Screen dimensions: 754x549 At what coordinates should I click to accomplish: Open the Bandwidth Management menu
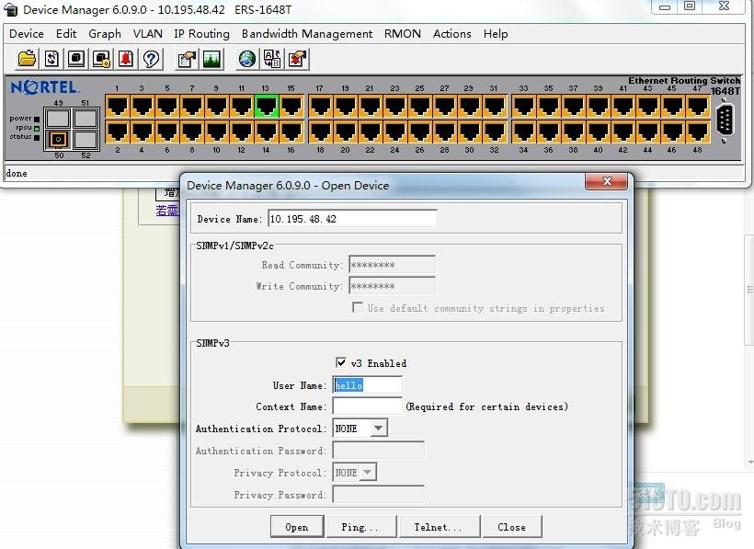click(x=307, y=33)
